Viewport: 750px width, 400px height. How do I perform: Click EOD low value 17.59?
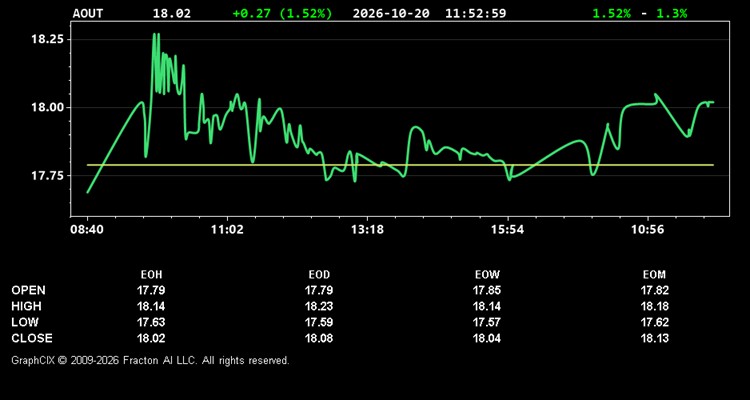(319, 322)
